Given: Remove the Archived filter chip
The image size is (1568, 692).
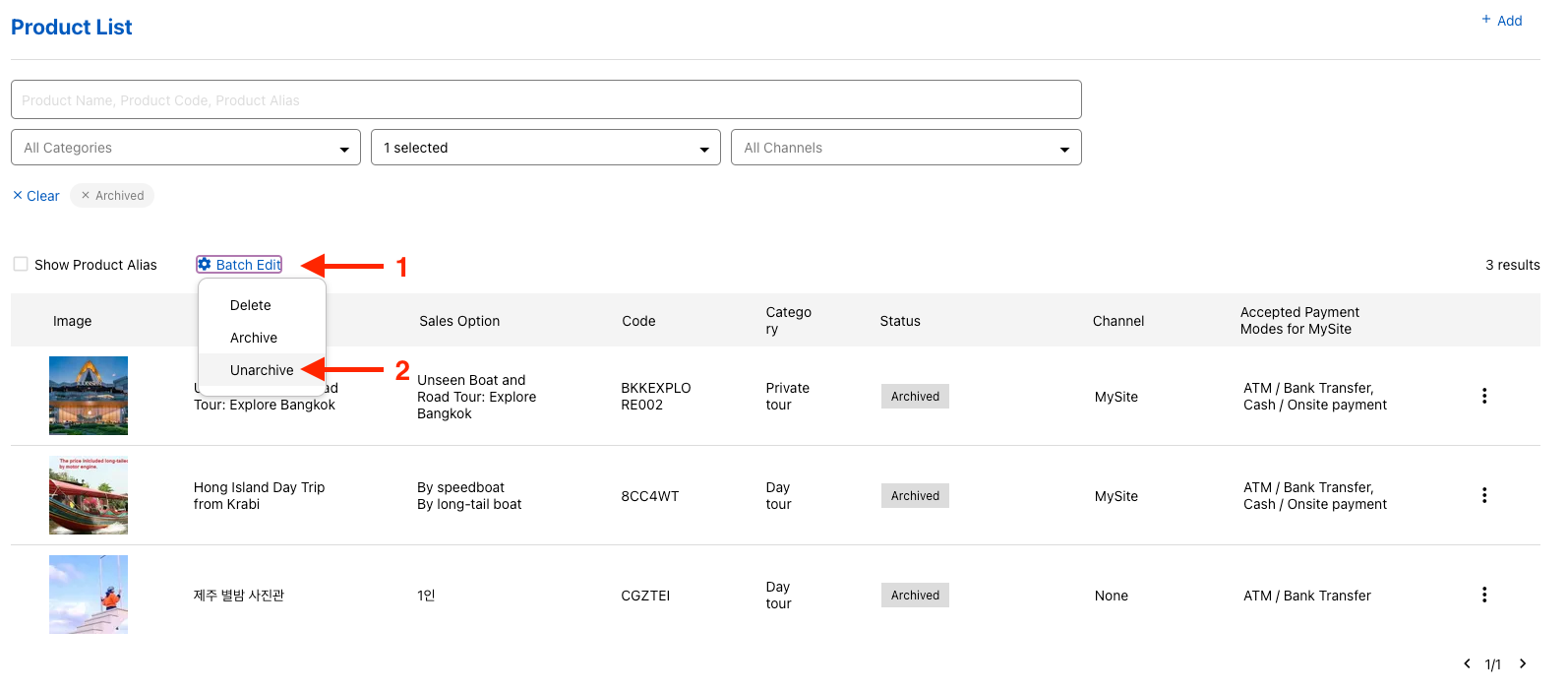Looking at the screenshot, I should [x=86, y=196].
